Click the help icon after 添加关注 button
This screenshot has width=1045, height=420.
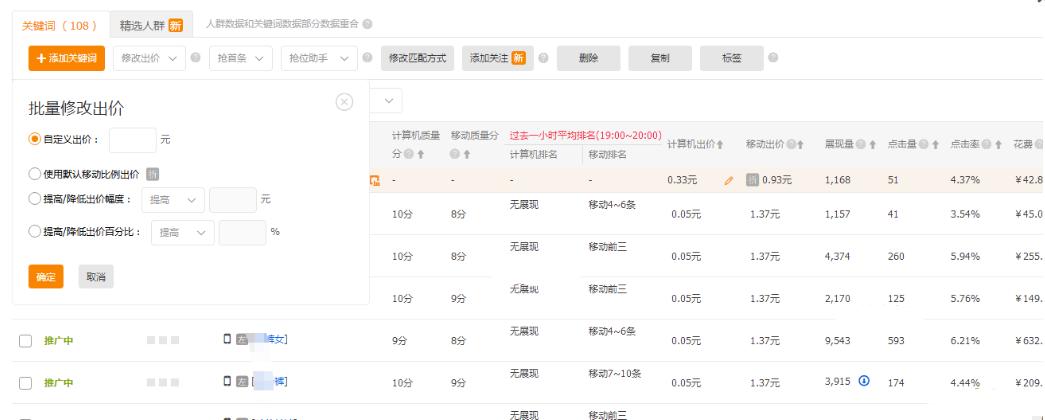(543, 58)
